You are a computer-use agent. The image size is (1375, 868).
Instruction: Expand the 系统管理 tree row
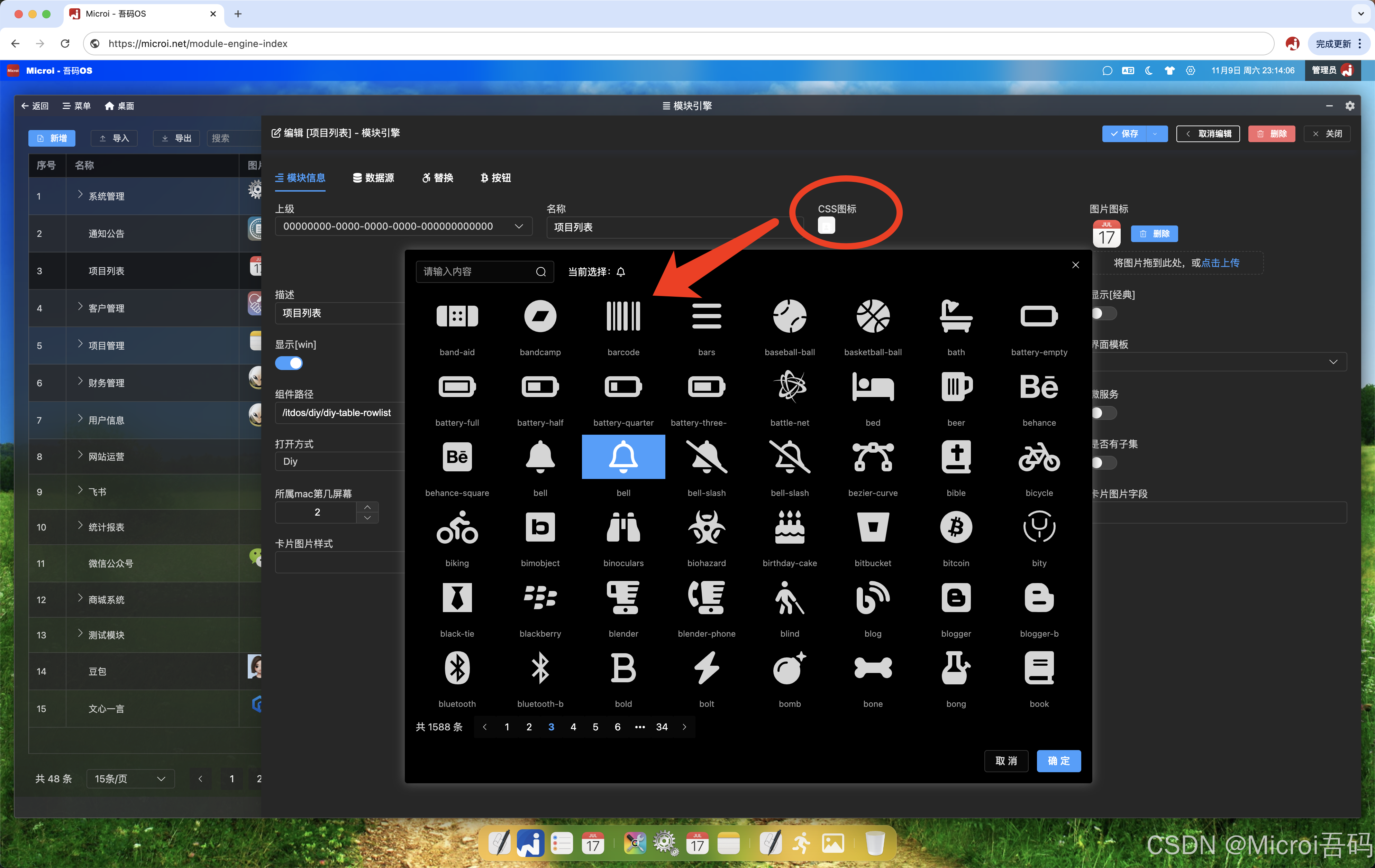coord(81,195)
